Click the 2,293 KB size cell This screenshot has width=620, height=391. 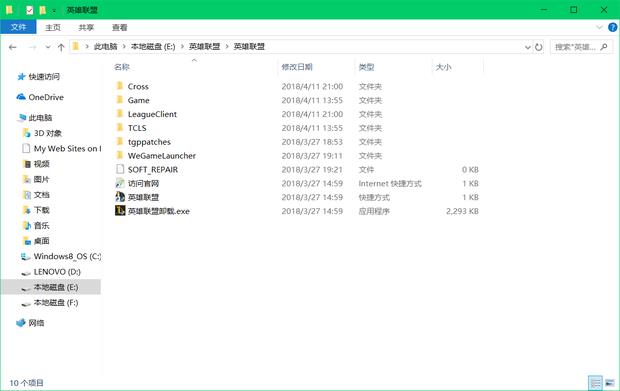(x=462, y=211)
